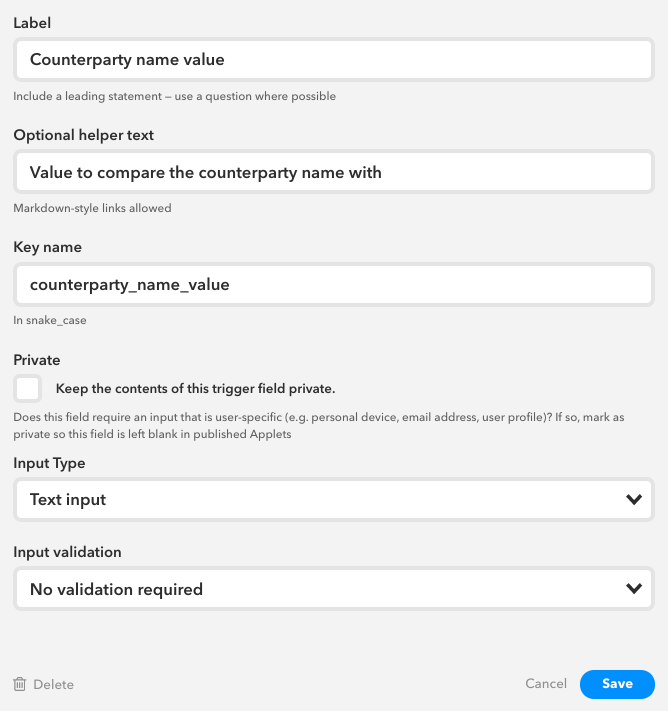The height and width of the screenshot is (711, 668).
Task: Tick the Private checkbox
Action: coord(28,389)
